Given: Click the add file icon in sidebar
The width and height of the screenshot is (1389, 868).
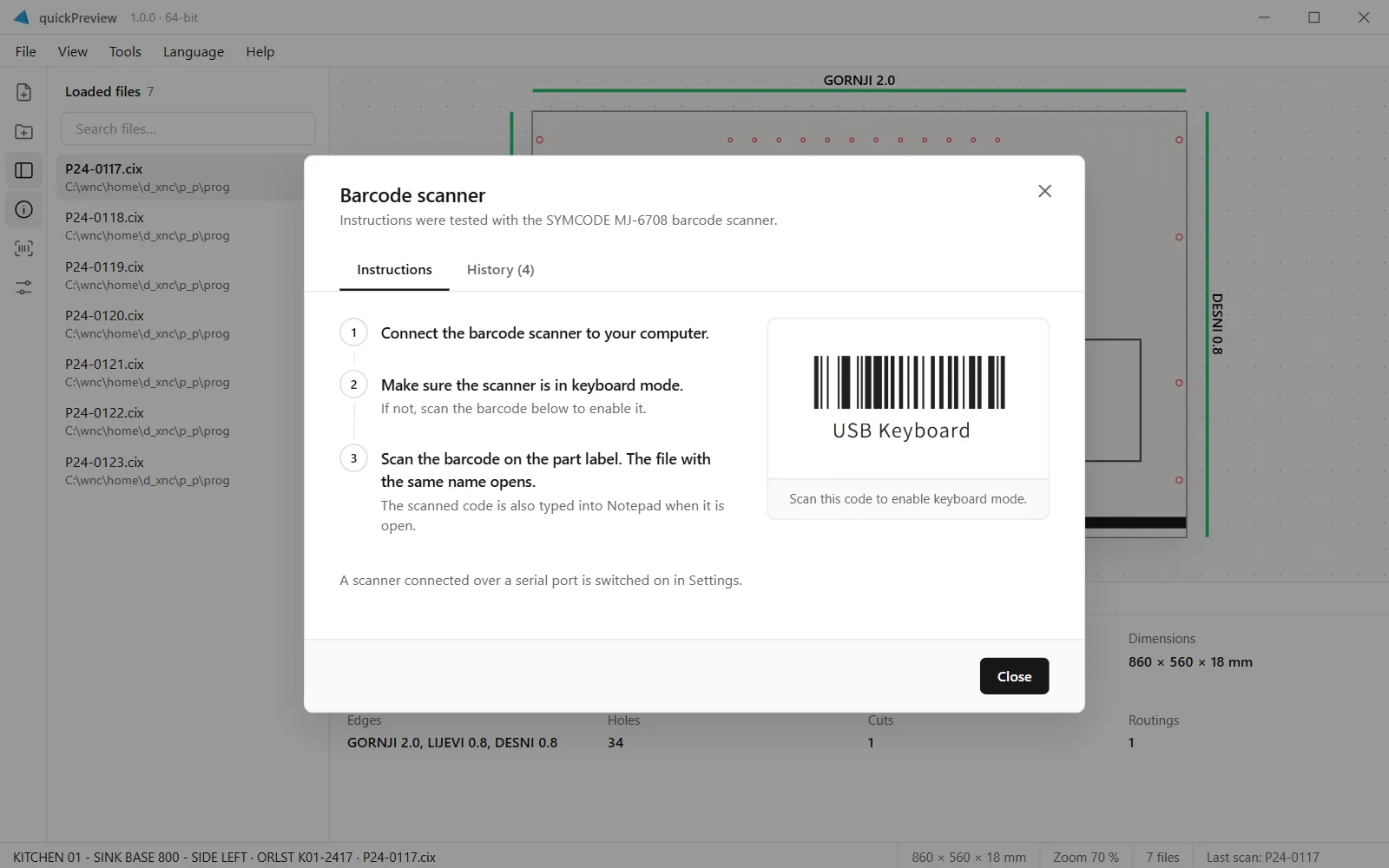Looking at the screenshot, I should tap(23, 92).
